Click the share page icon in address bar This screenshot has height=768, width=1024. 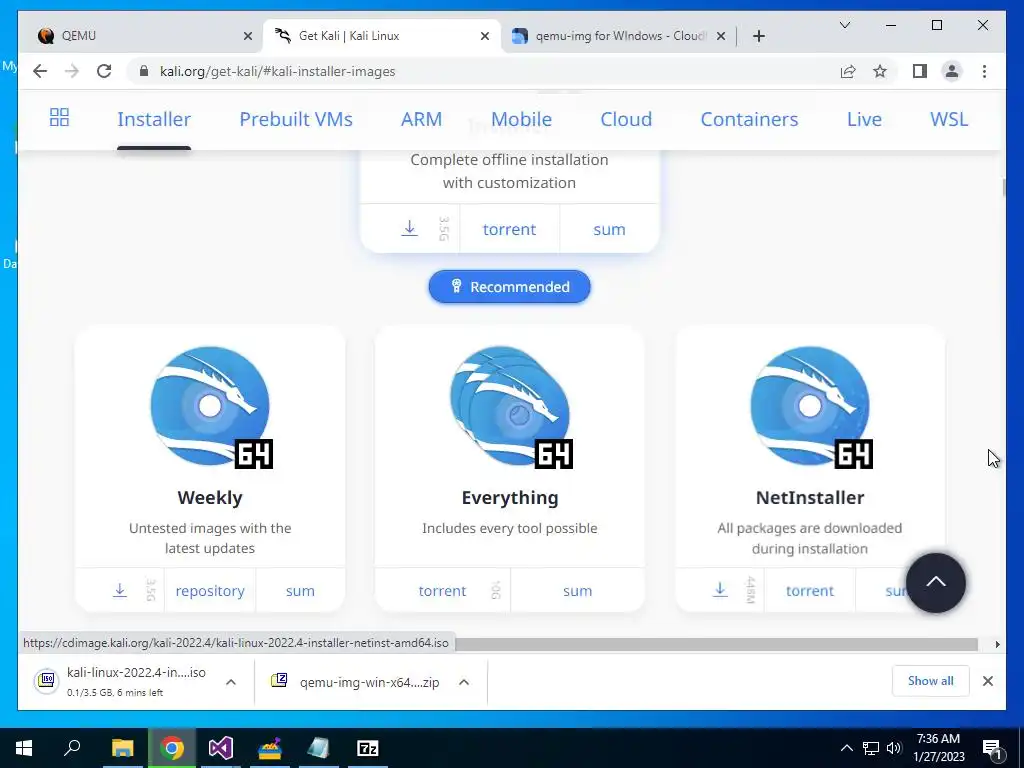pos(848,71)
